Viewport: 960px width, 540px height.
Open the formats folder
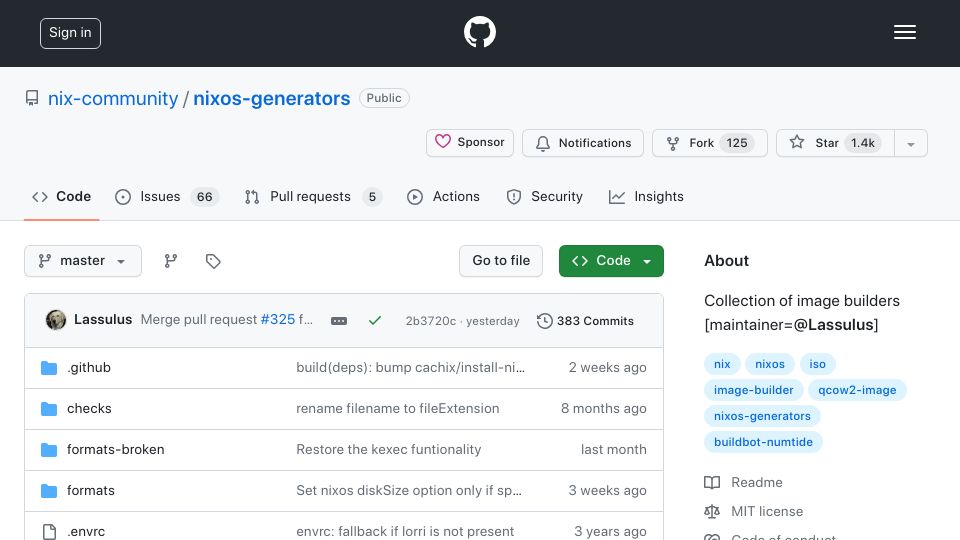pyautogui.click(x=91, y=490)
